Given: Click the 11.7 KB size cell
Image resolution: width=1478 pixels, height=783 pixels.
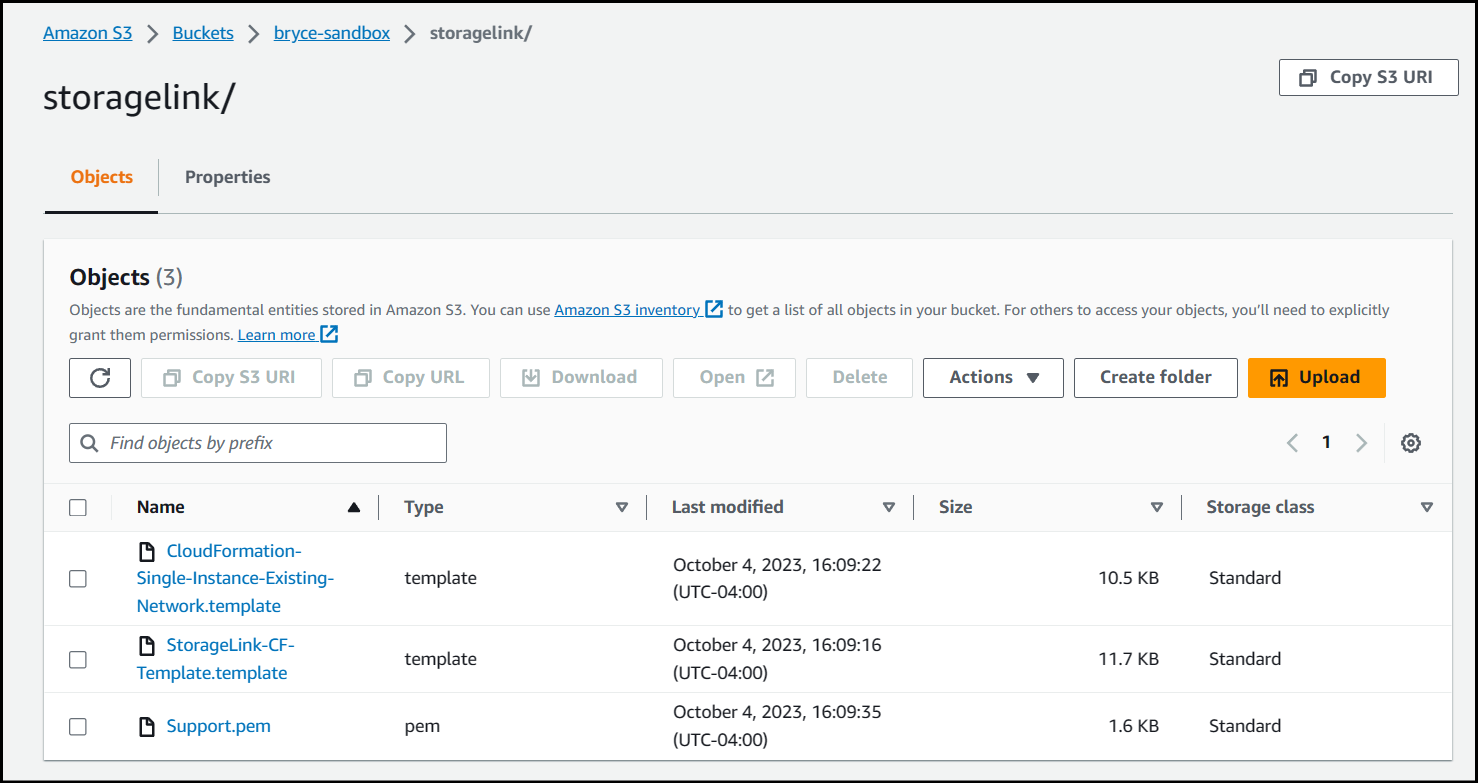Looking at the screenshot, I should (x=1128, y=660).
